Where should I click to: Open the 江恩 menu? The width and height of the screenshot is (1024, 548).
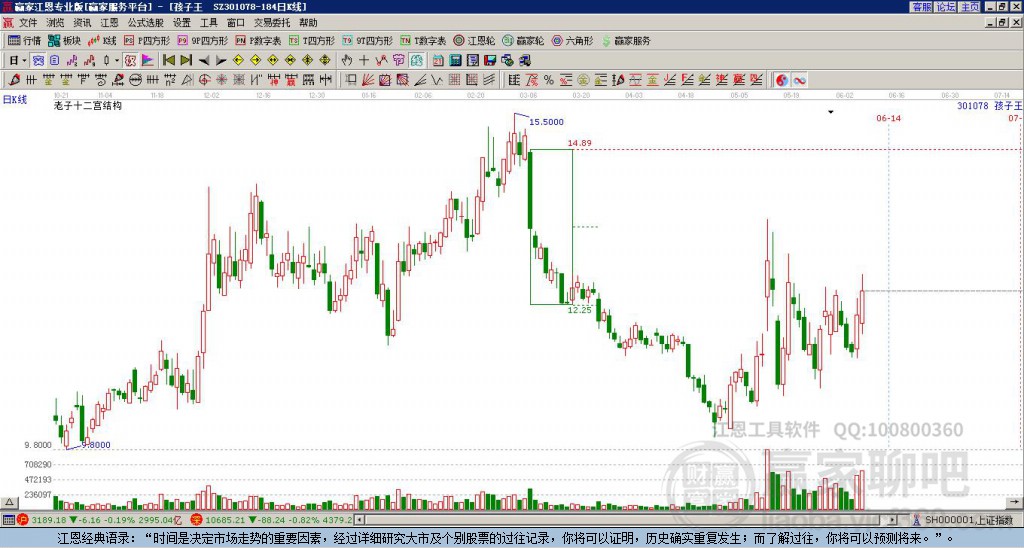pos(109,23)
